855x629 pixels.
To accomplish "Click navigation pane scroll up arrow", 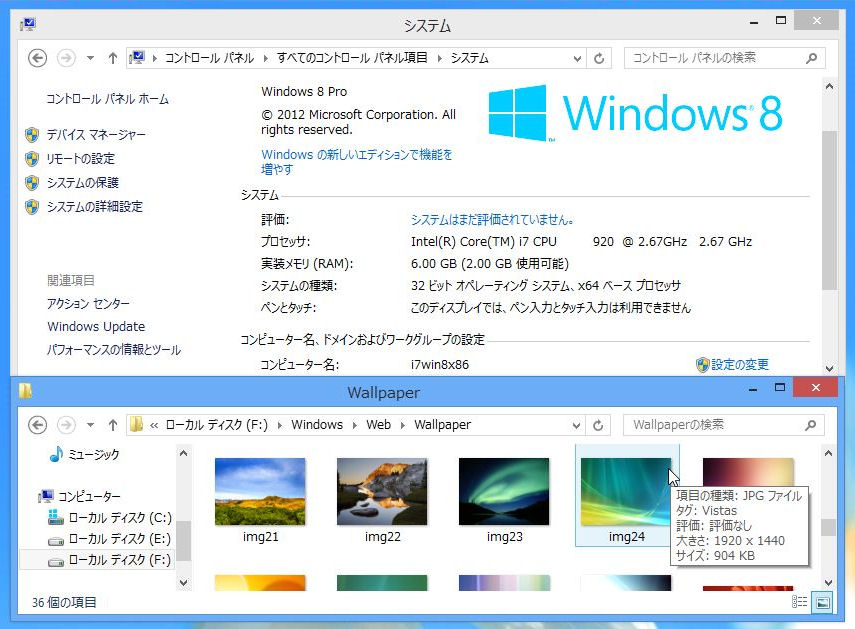I will [184, 453].
